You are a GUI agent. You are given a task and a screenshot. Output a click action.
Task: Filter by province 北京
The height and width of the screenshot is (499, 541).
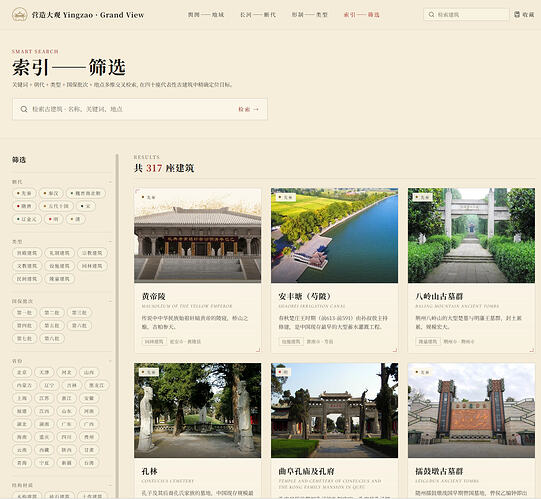pyautogui.click(x=22, y=372)
